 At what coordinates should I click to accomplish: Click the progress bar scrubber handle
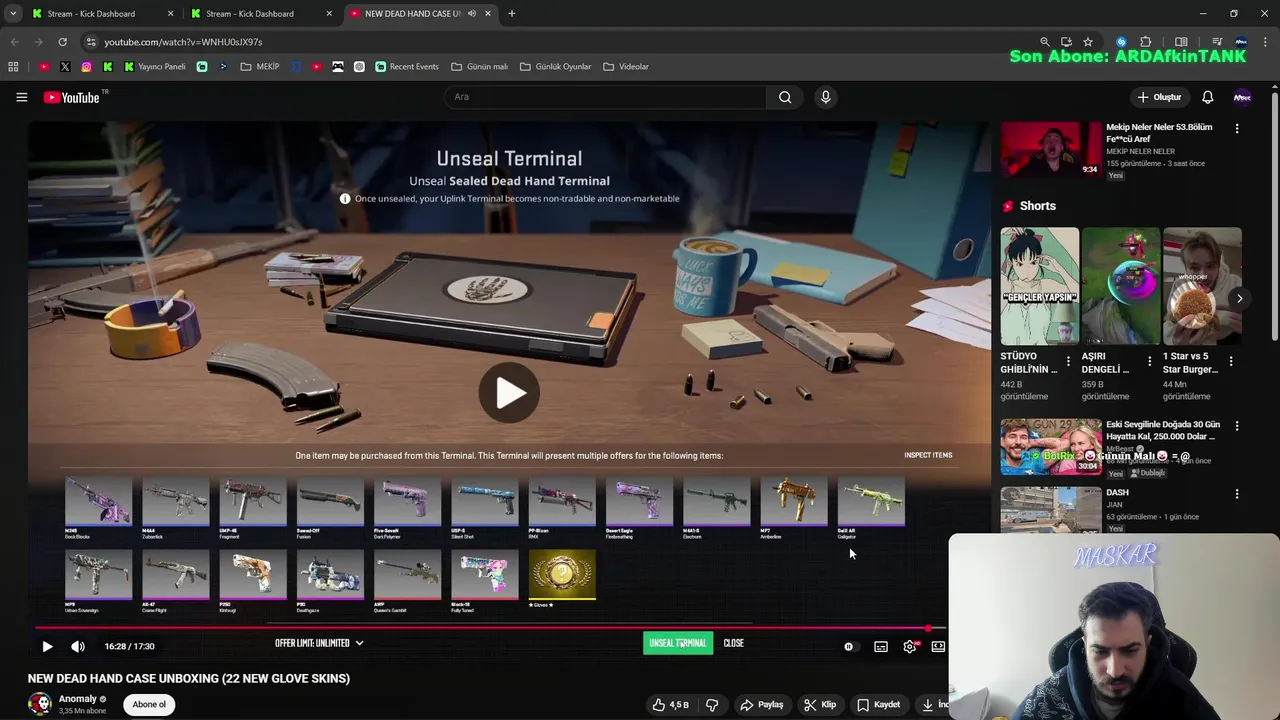pyautogui.click(x=928, y=628)
